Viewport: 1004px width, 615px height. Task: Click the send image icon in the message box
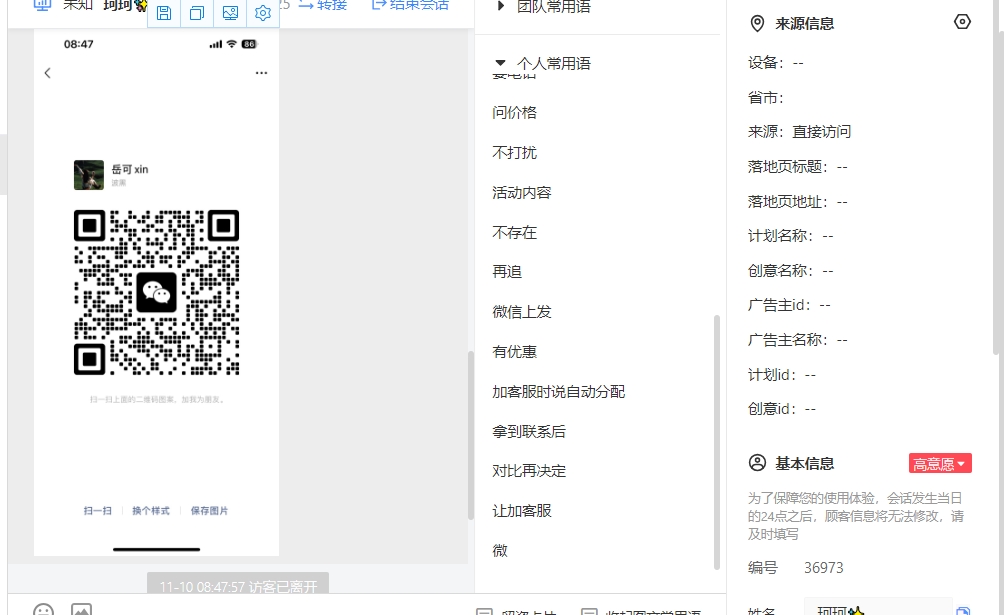(x=81, y=609)
